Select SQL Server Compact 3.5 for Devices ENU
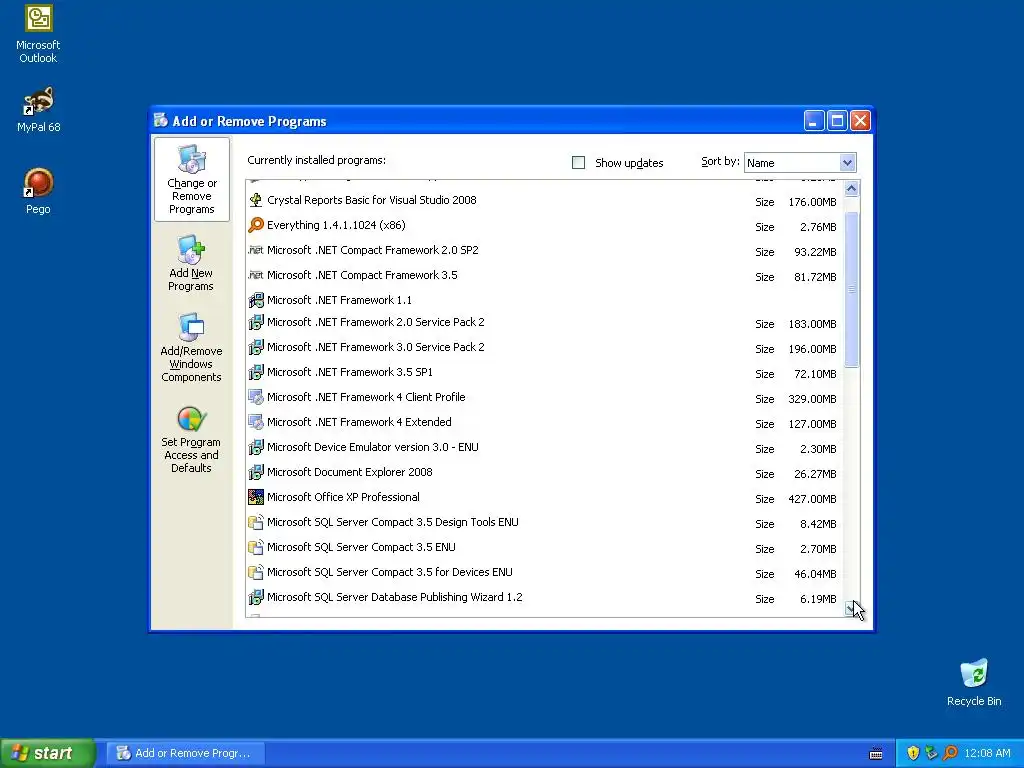1024x768 pixels. (545, 572)
